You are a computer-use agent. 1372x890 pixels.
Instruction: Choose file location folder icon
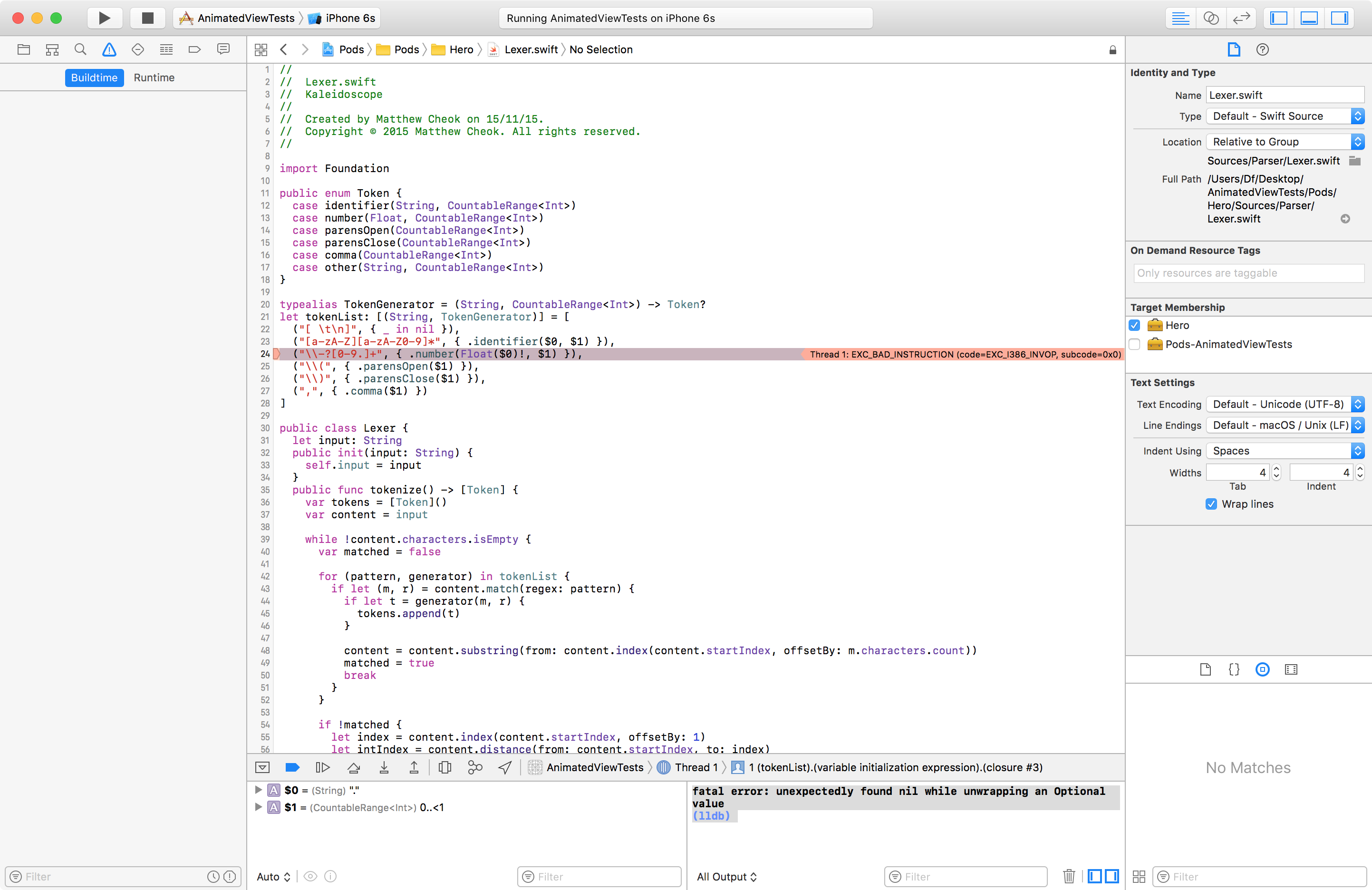[1355, 161]
